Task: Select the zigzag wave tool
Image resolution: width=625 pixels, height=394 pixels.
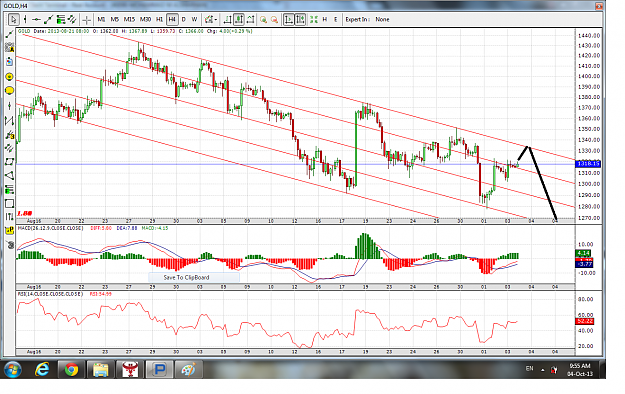Action: tap(9, 120)
